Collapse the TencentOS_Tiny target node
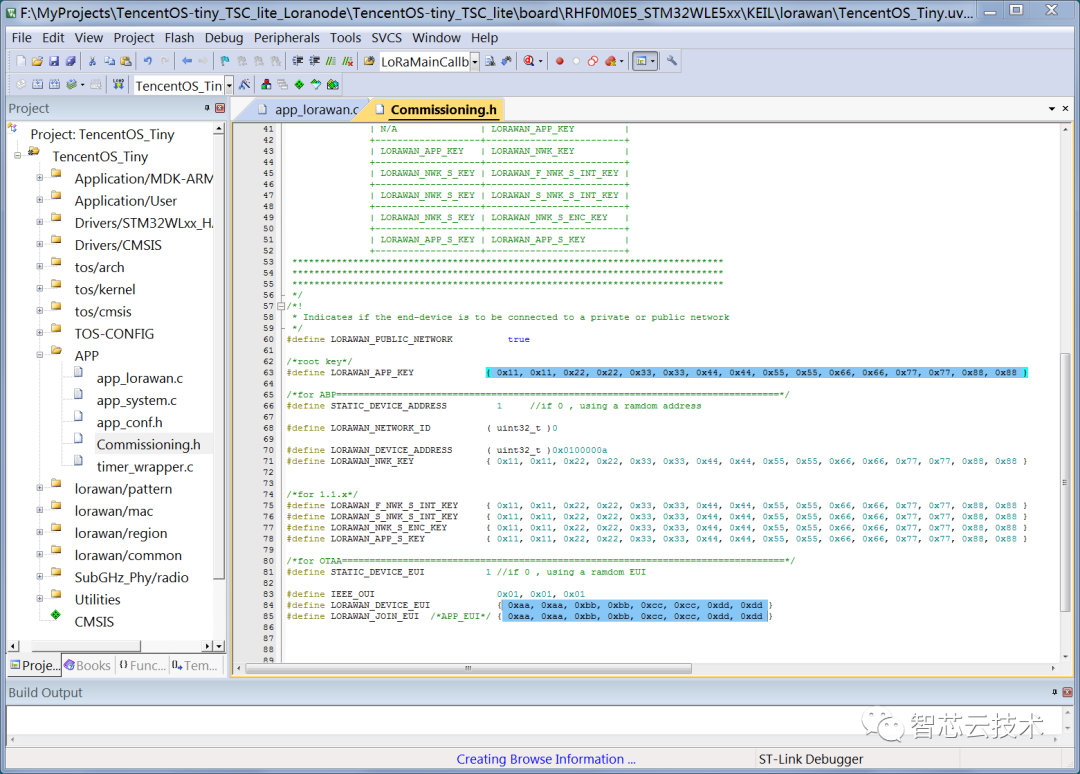 pyautogui.click(x=18, y=156)
